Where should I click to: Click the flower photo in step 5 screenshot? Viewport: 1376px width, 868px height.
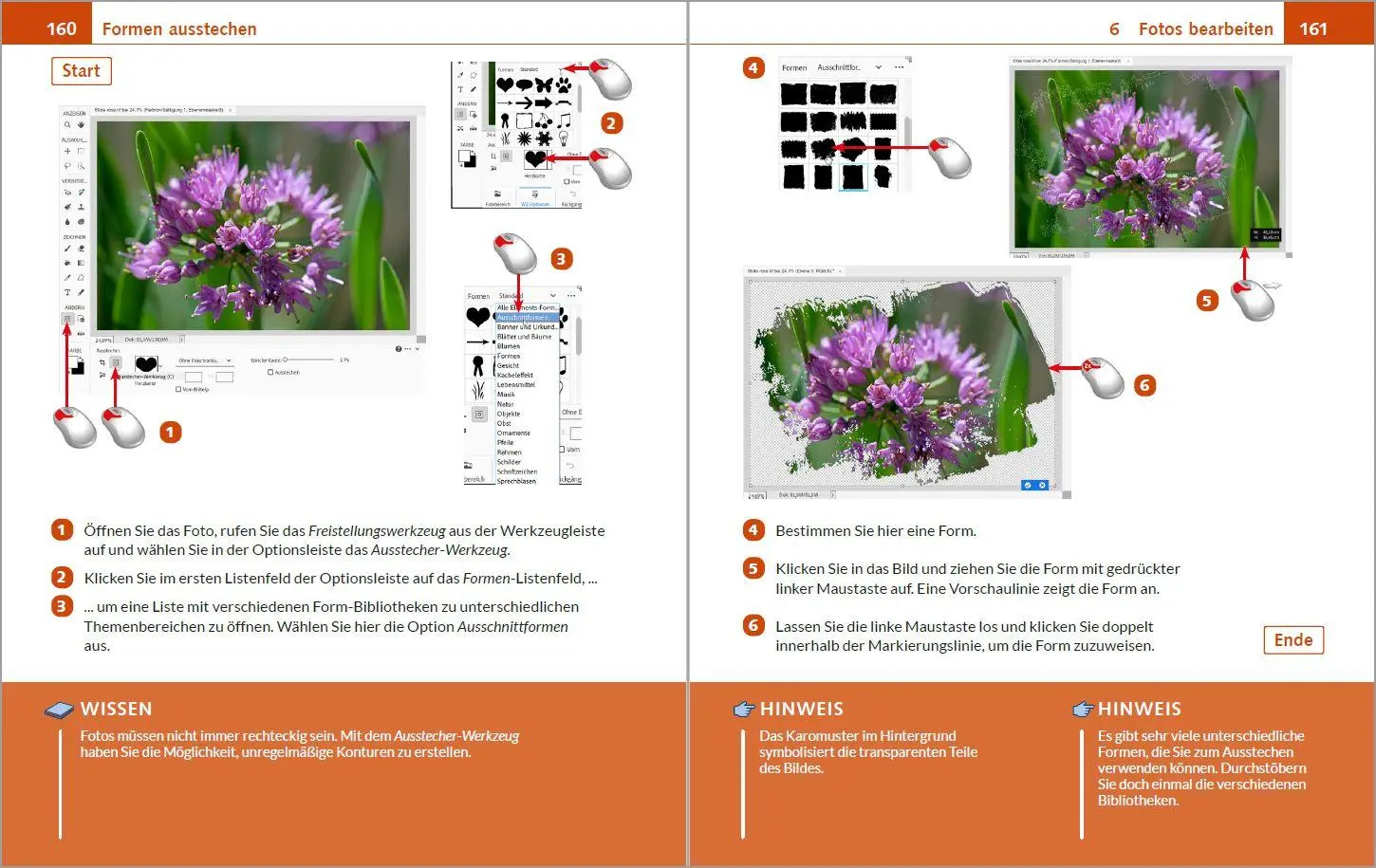point(1146,157)
